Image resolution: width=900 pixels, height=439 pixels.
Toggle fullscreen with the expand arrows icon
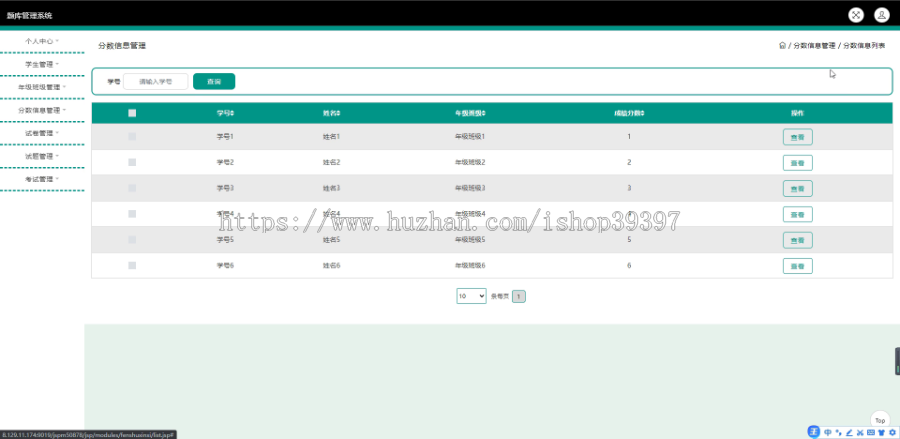pos(856,15)
